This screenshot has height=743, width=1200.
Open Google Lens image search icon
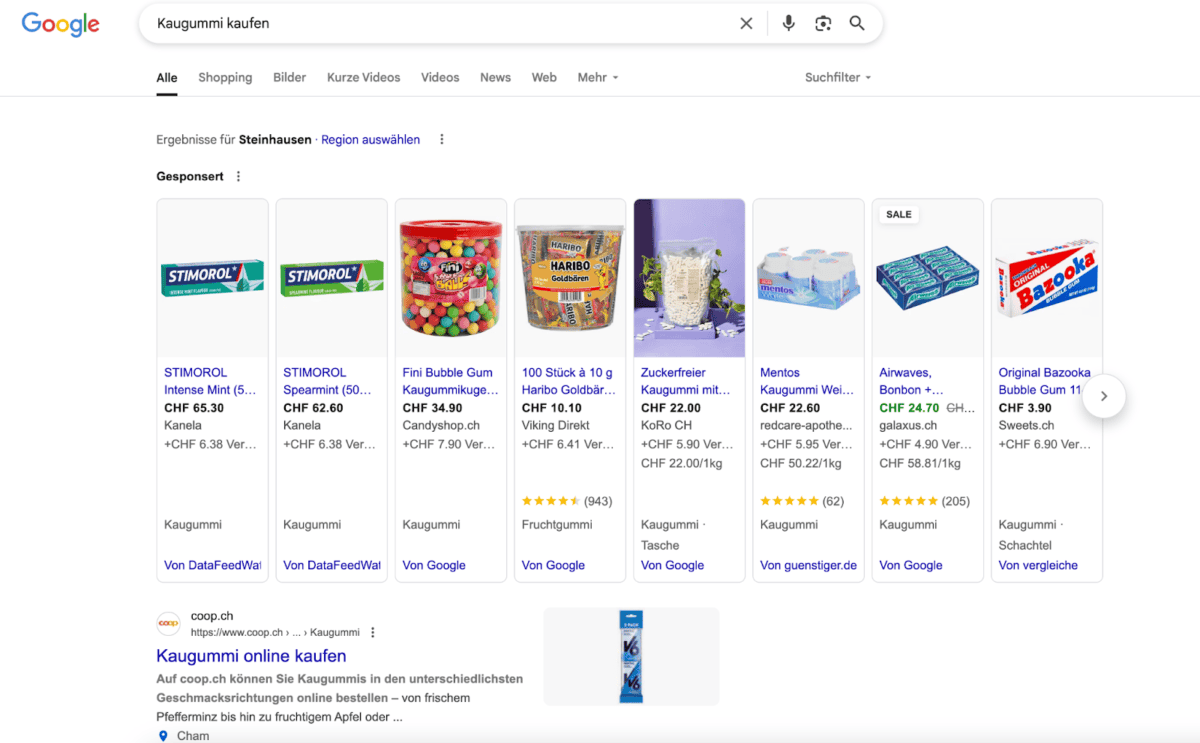(x=823, y=23)
